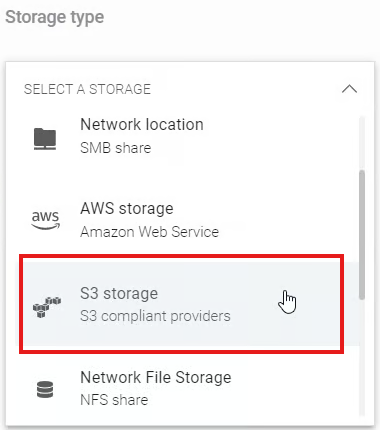Image resolution: width=380 pixels, height=430 pixels.
Task: Collapse the Select a Storage dropdown chevron
Action: point(349,89)
